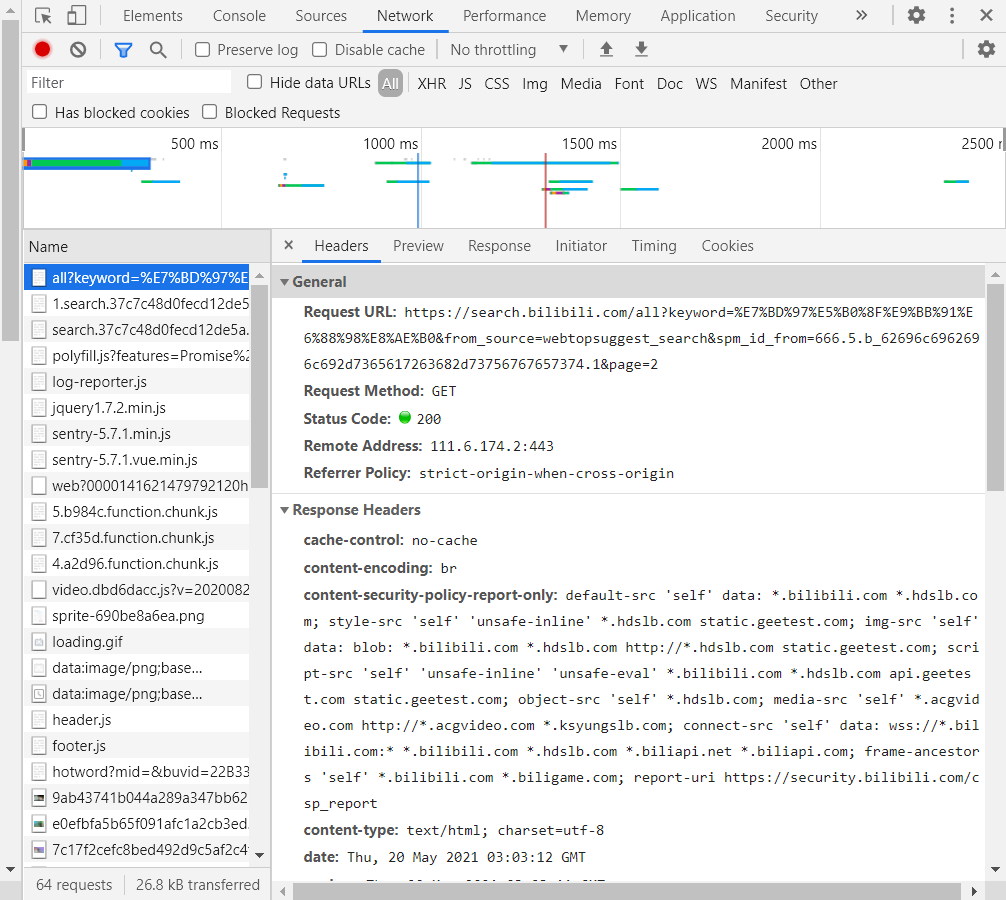Screen dimensions: 1006x900
Task: Select the 7c17f2cefc8bed492d9c5af2c4 image request
Action: coord(137,849)
